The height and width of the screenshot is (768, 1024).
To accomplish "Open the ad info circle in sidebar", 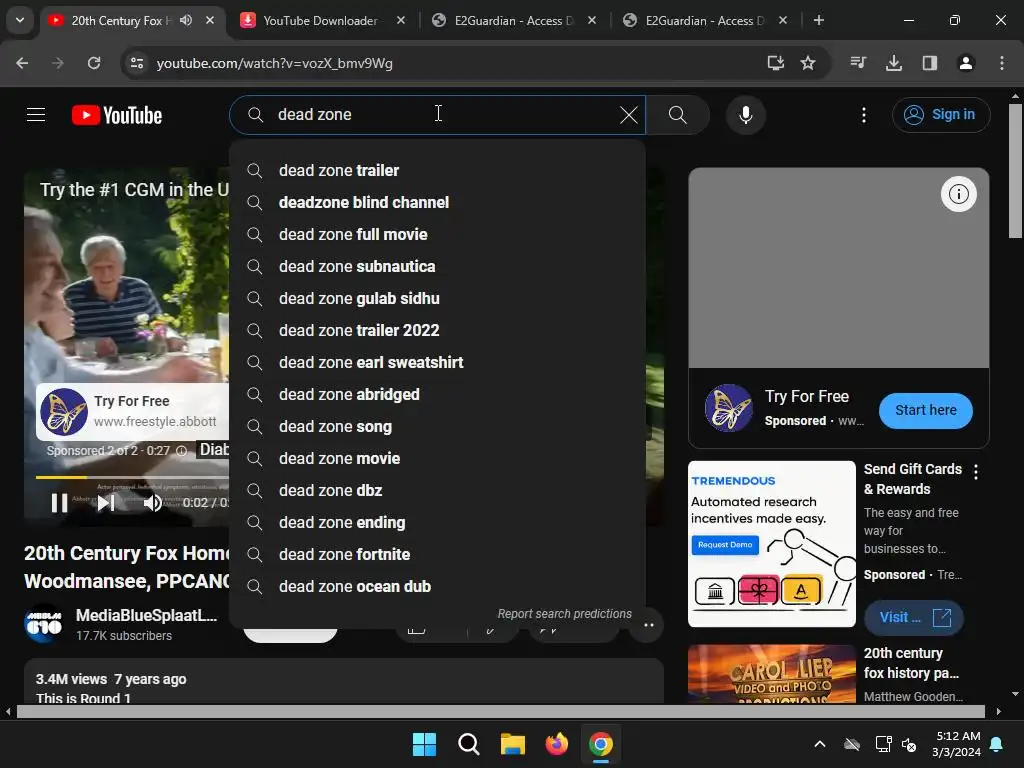I will (x=958, y=194).
